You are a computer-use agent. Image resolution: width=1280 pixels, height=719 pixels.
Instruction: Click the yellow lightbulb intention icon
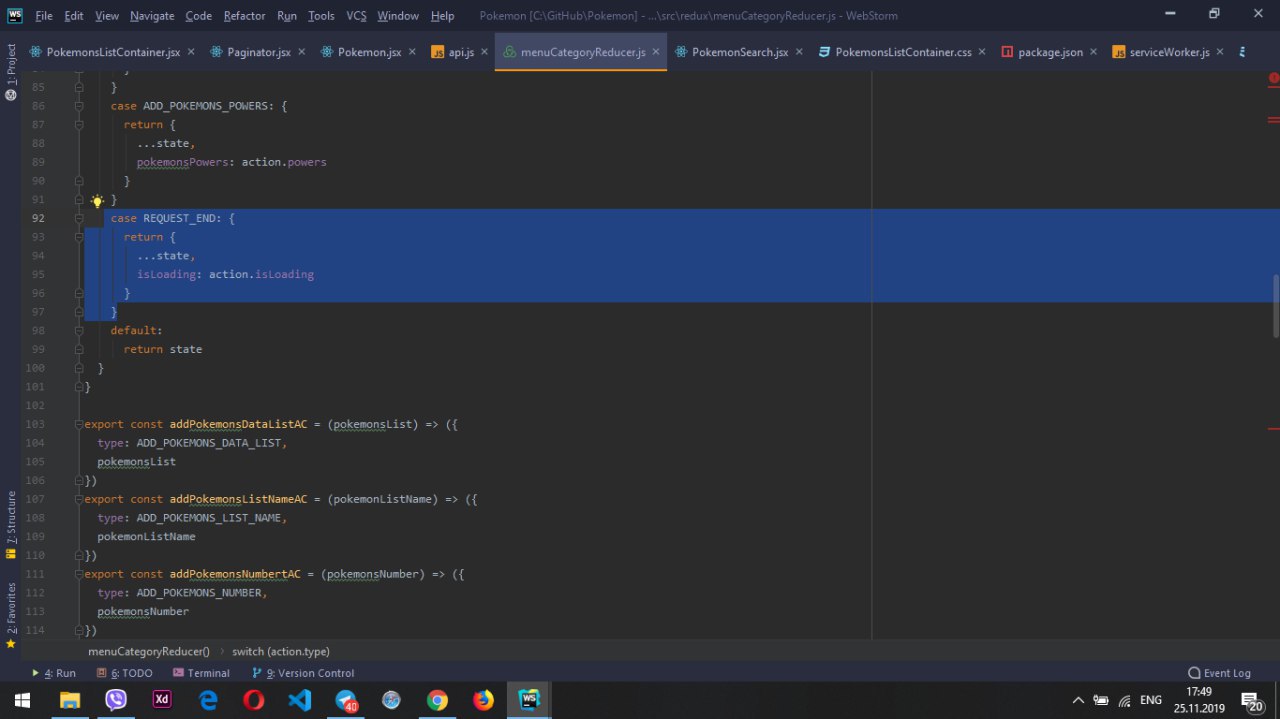tap(97, 200)
